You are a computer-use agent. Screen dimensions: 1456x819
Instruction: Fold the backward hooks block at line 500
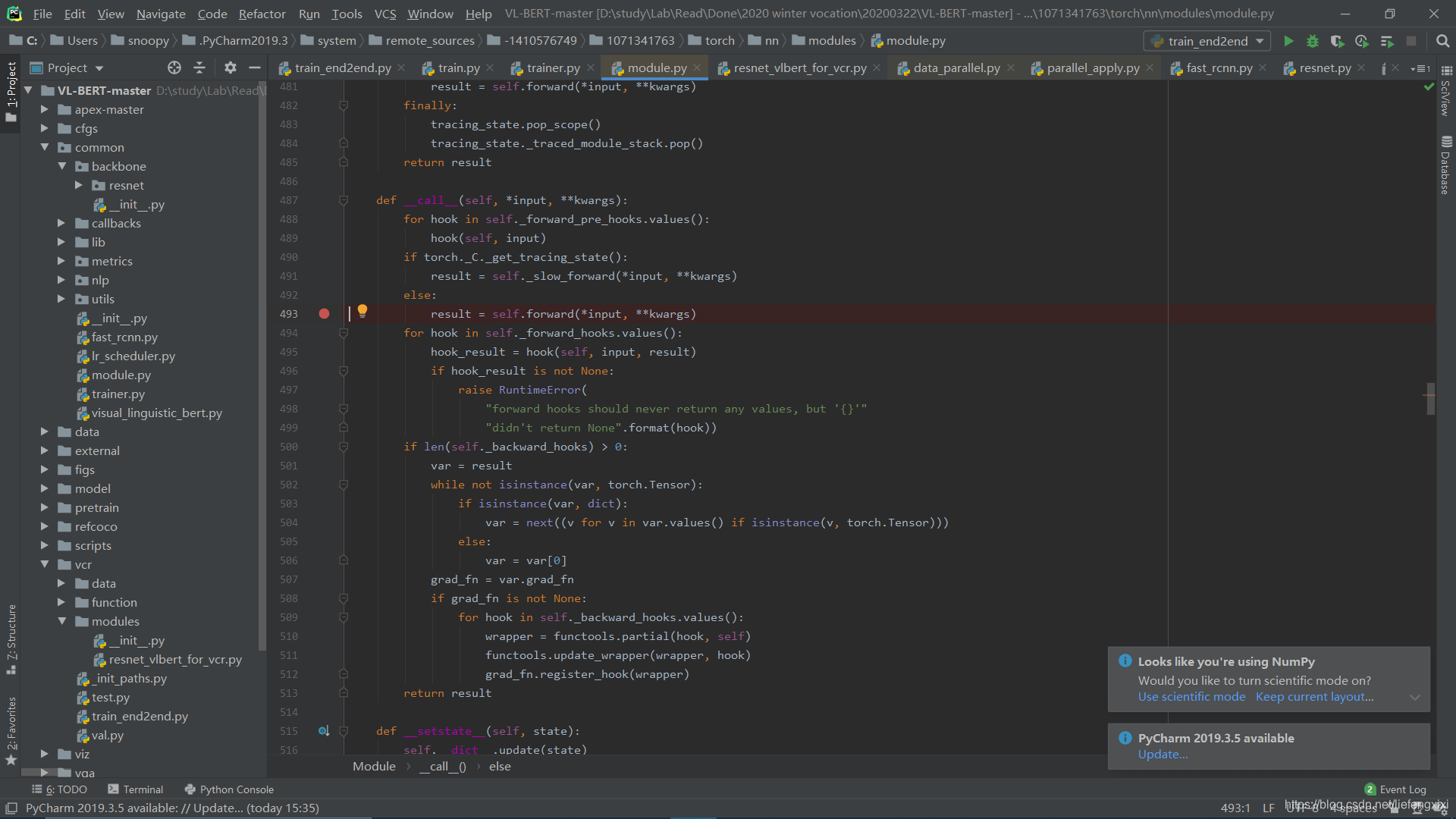344,447
